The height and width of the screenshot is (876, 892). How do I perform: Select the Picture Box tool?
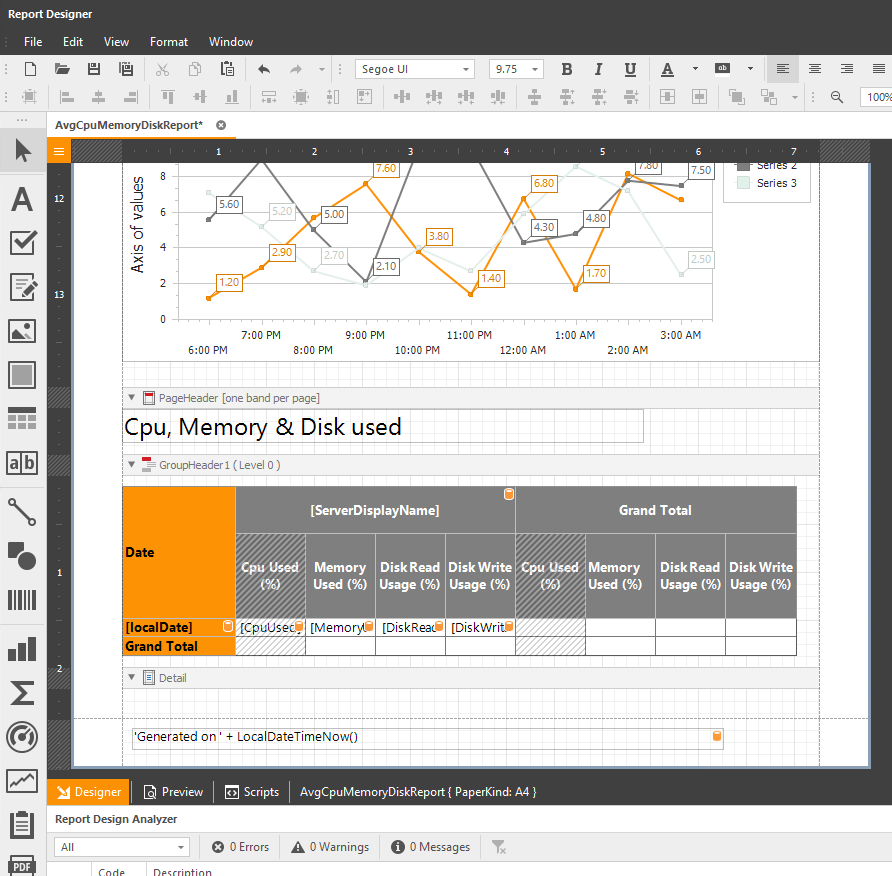click(x=22, y=330)
